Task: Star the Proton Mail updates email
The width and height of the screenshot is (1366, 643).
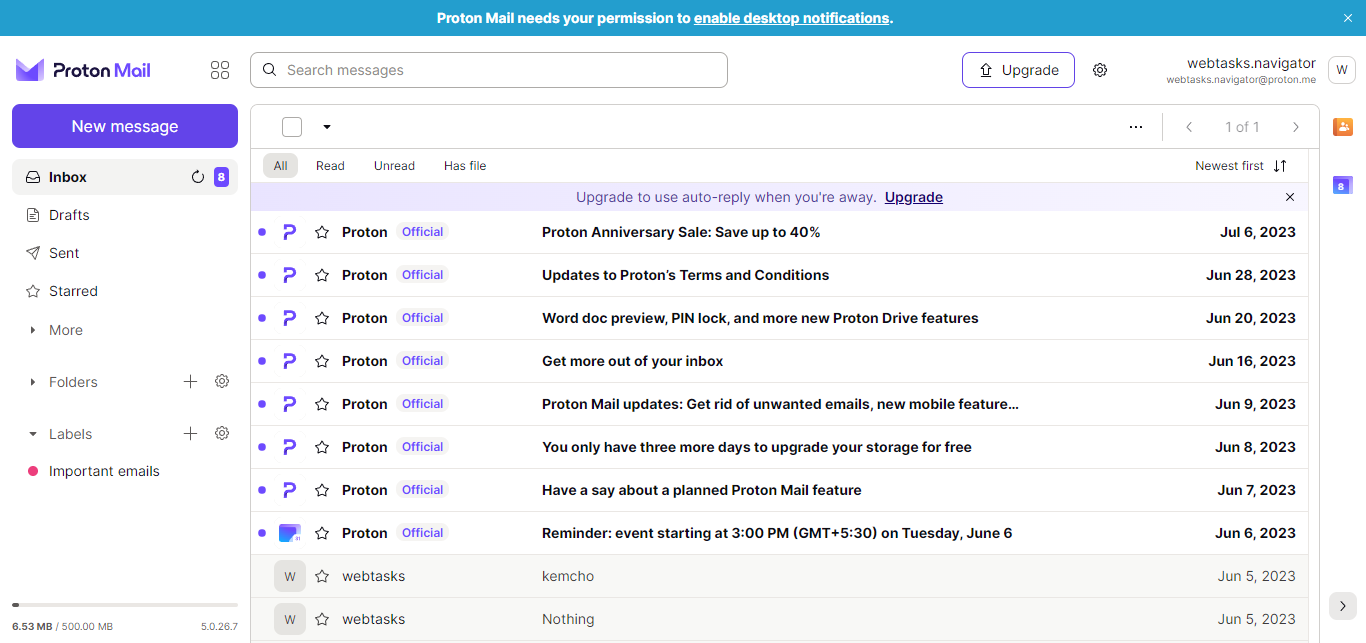Action: point(322,404)
